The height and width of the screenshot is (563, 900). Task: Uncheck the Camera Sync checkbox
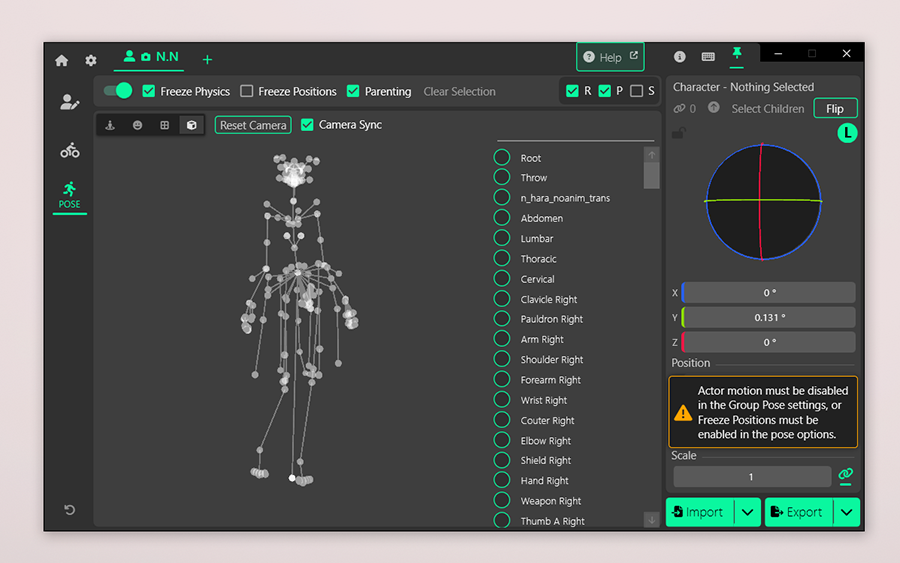coord(307,125)
